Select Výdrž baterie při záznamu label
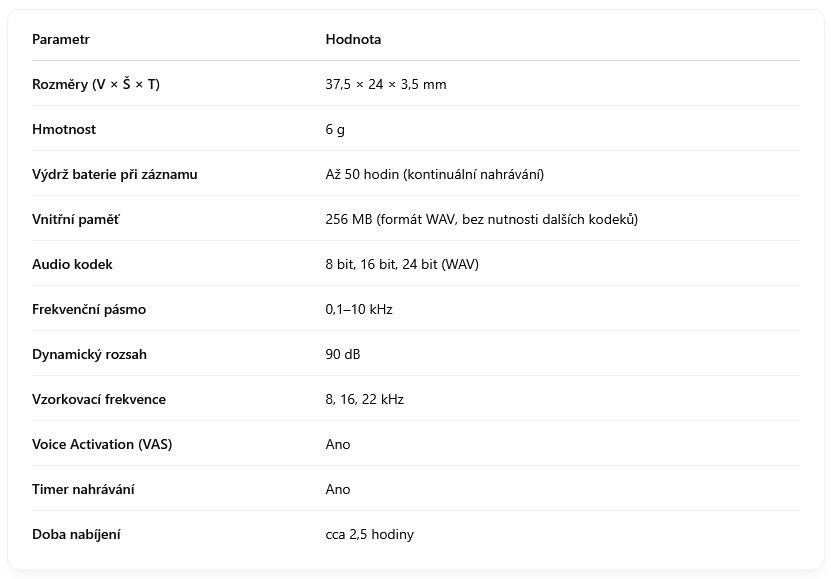Viewport: 831px width, 579px height. coord(114,174)
